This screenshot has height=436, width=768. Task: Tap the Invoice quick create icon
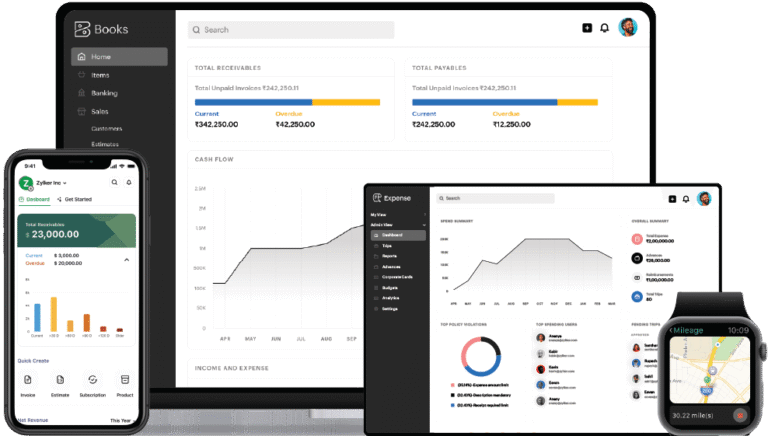pos(27,380)
